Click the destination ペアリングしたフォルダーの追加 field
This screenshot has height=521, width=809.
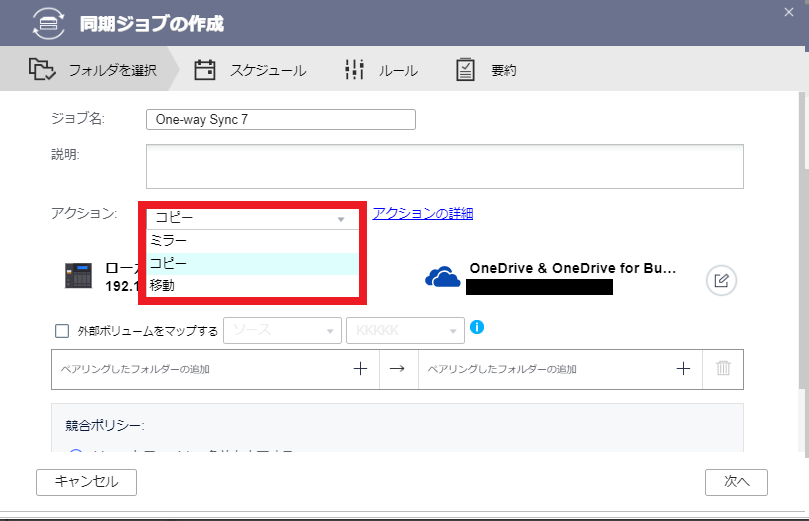(560, 369)
